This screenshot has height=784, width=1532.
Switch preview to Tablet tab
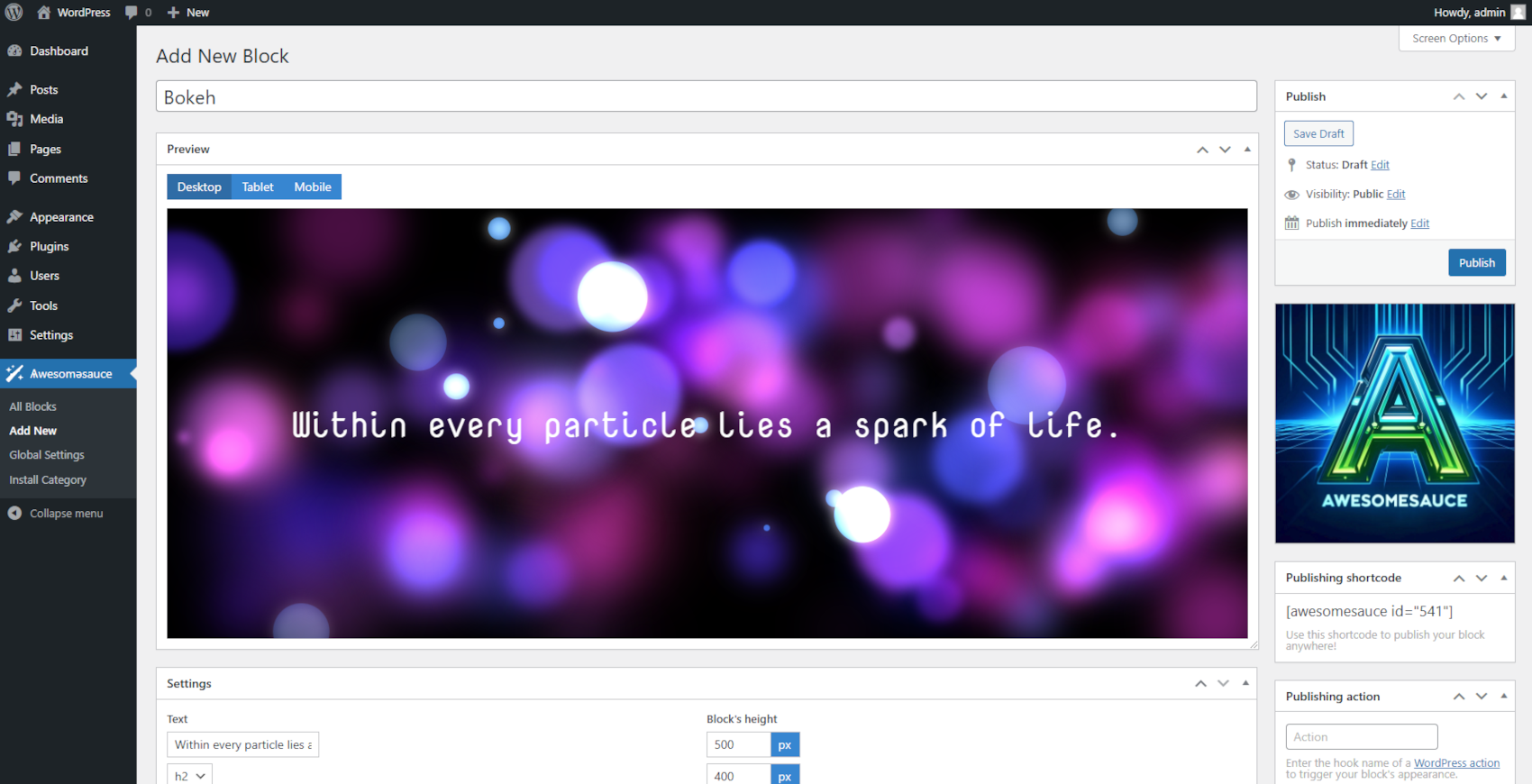click(258, 187)
